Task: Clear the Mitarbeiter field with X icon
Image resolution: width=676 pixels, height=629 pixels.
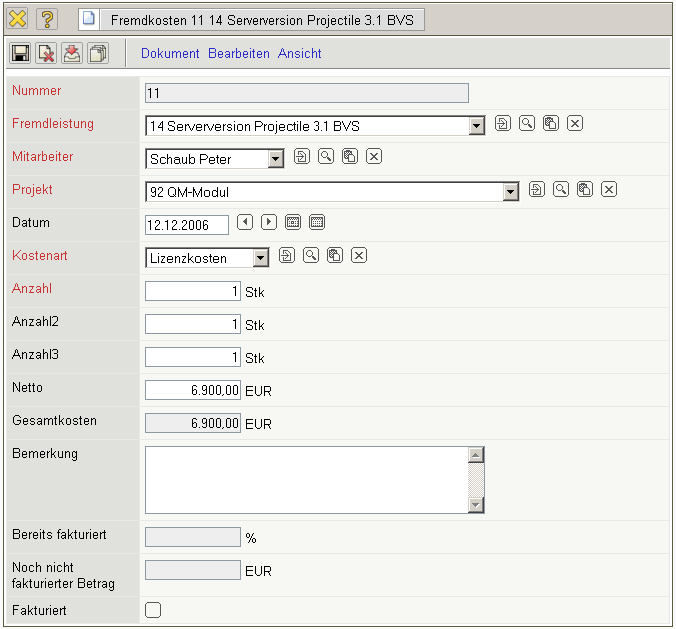Action: (x=374, y=157)
